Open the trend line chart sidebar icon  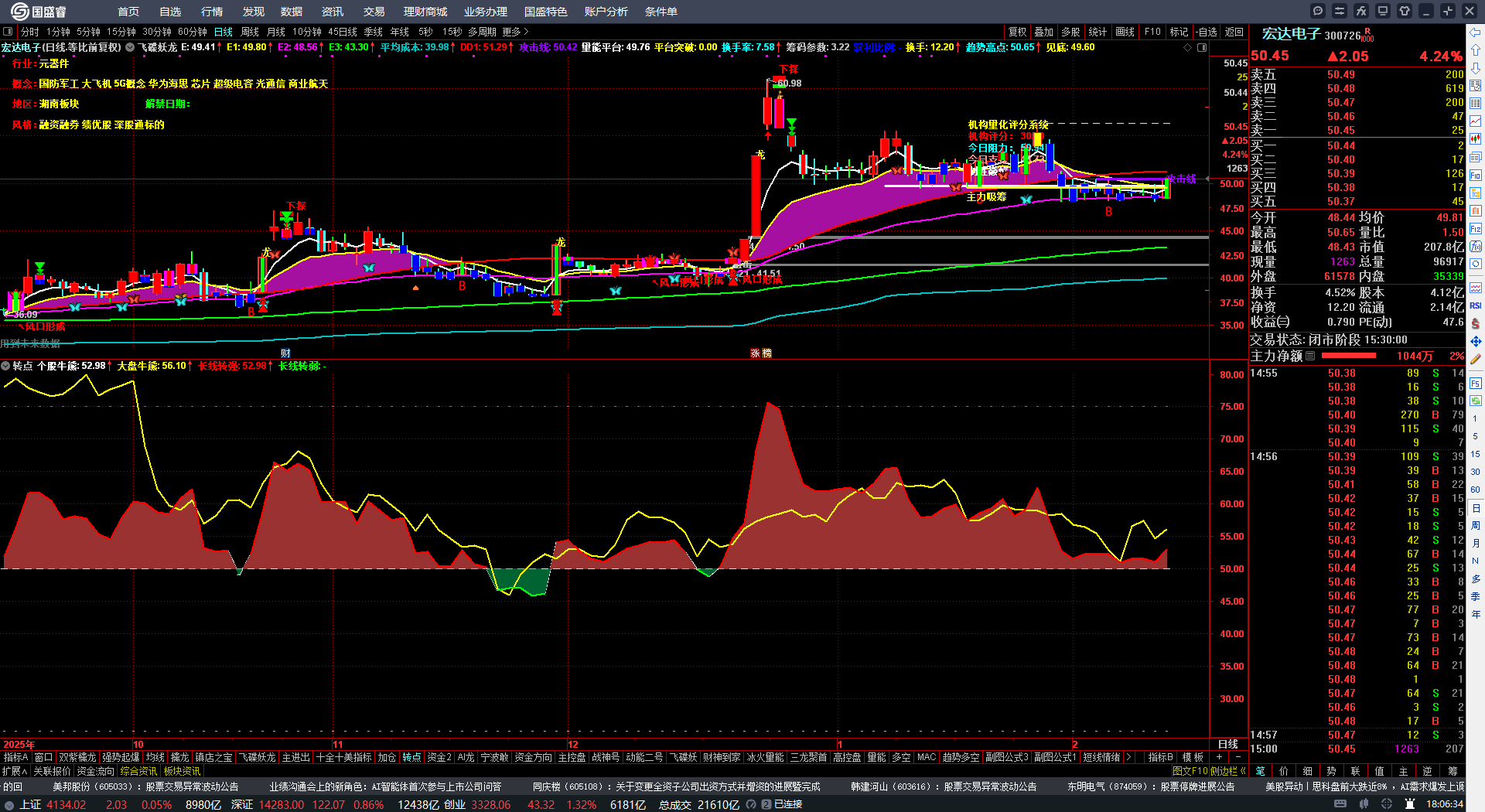point(1476,121)
